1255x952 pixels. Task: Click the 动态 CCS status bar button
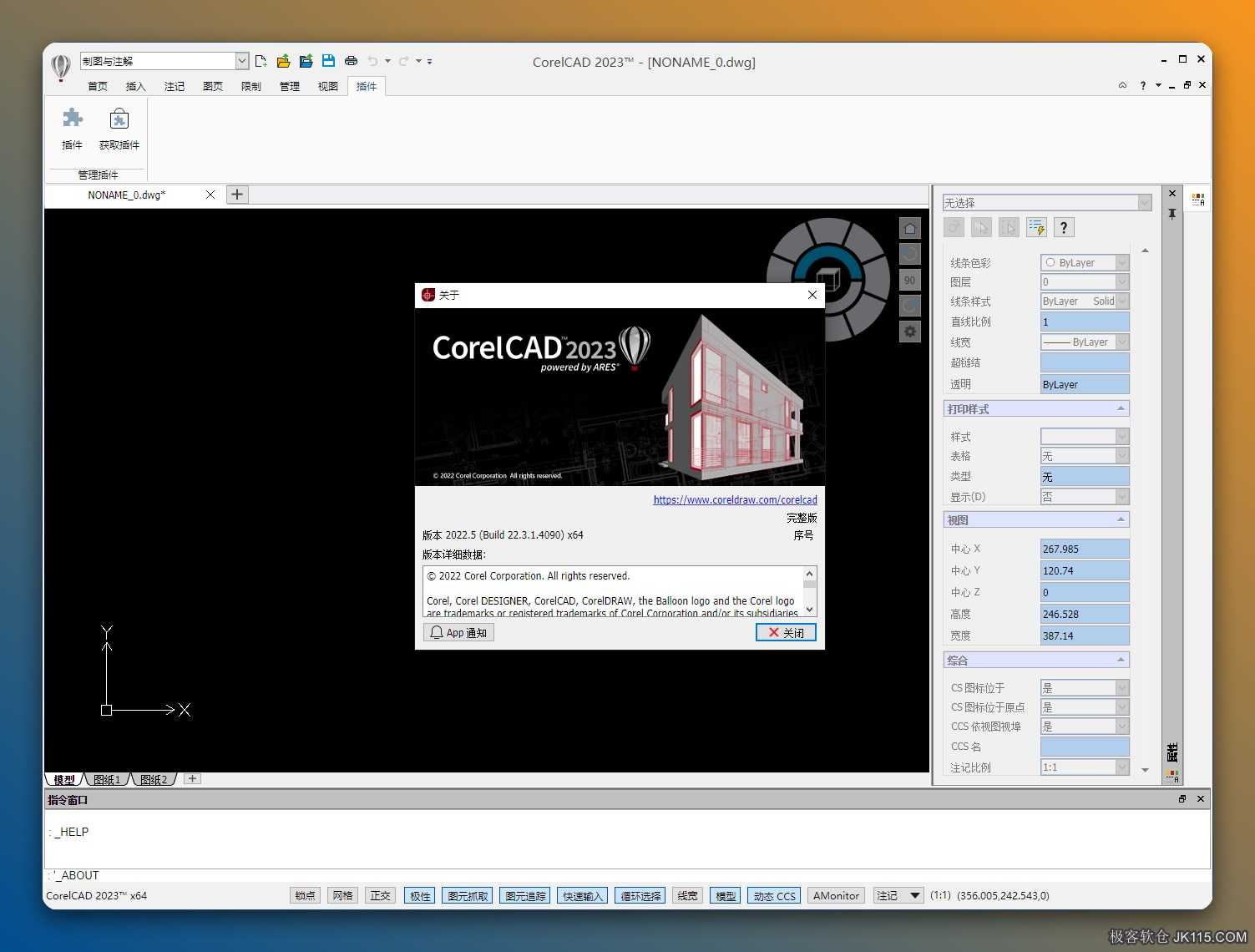[x=775, y=895]
